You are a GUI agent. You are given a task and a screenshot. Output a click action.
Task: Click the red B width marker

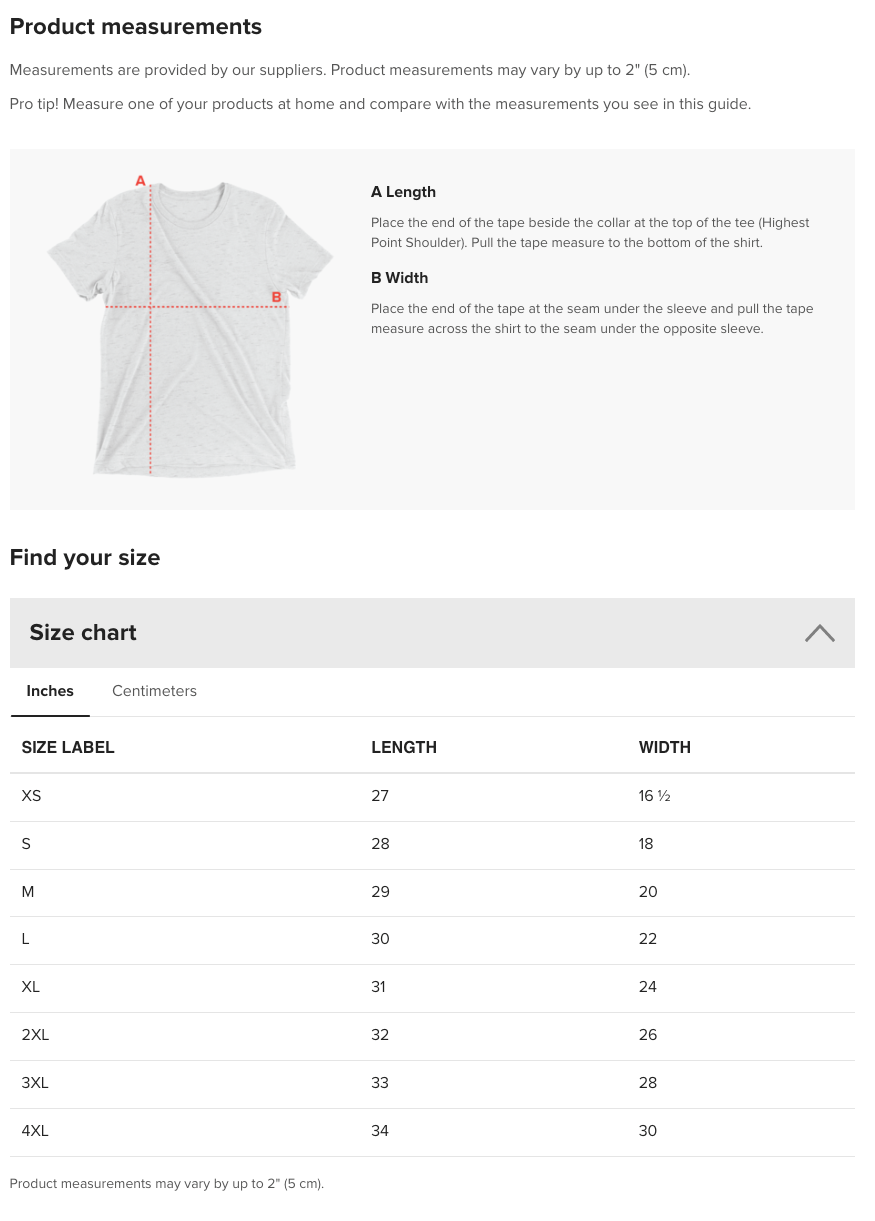pos(277,297)
